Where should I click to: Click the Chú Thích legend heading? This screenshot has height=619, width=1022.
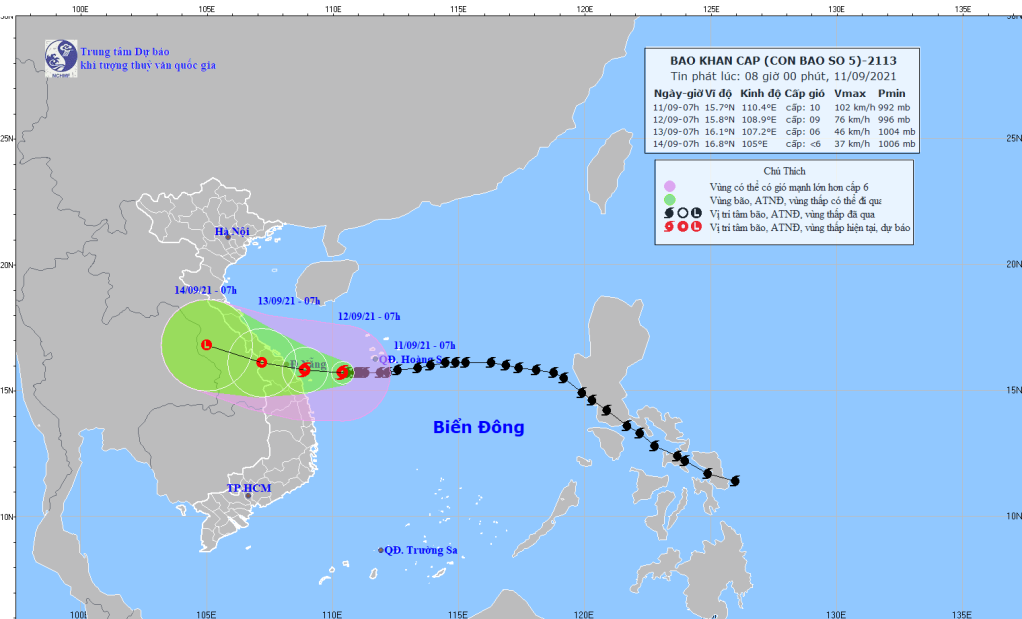click(783, 171)
